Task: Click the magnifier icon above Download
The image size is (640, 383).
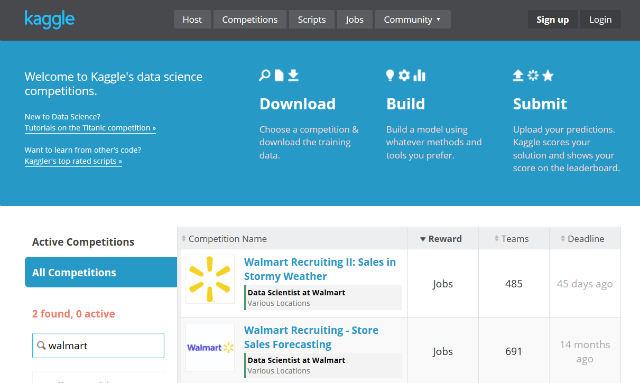Action: coord(264,75)
